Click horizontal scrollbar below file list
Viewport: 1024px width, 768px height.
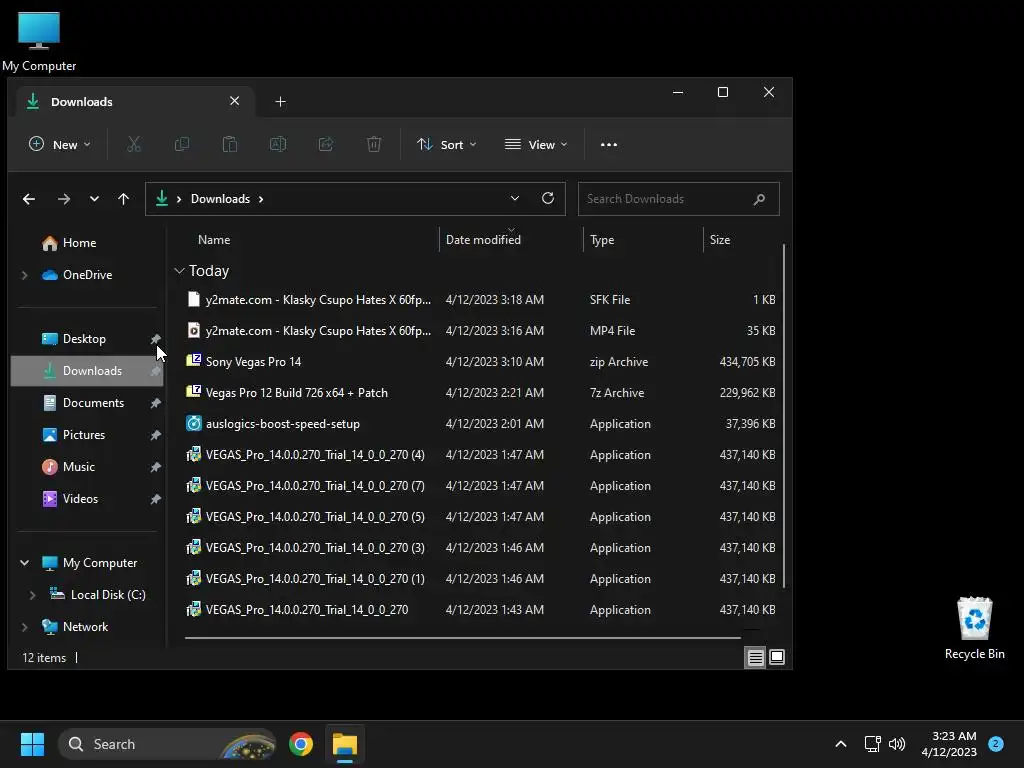coord(462,637)
